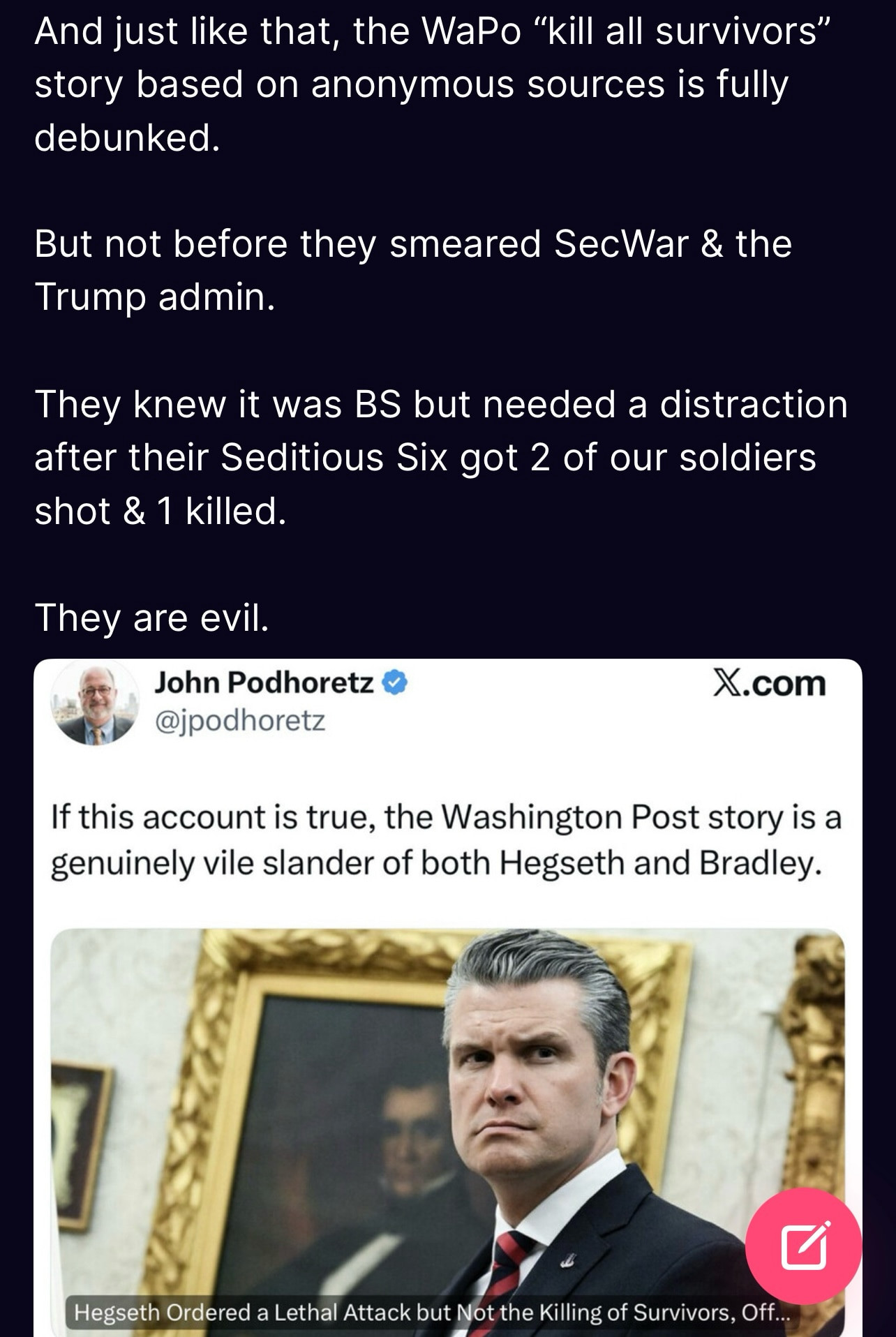Select the "They knew it was BS" paragraph
Image resolution: width=896 pixels, height=1337 pixels.
(x=441, y=458)
